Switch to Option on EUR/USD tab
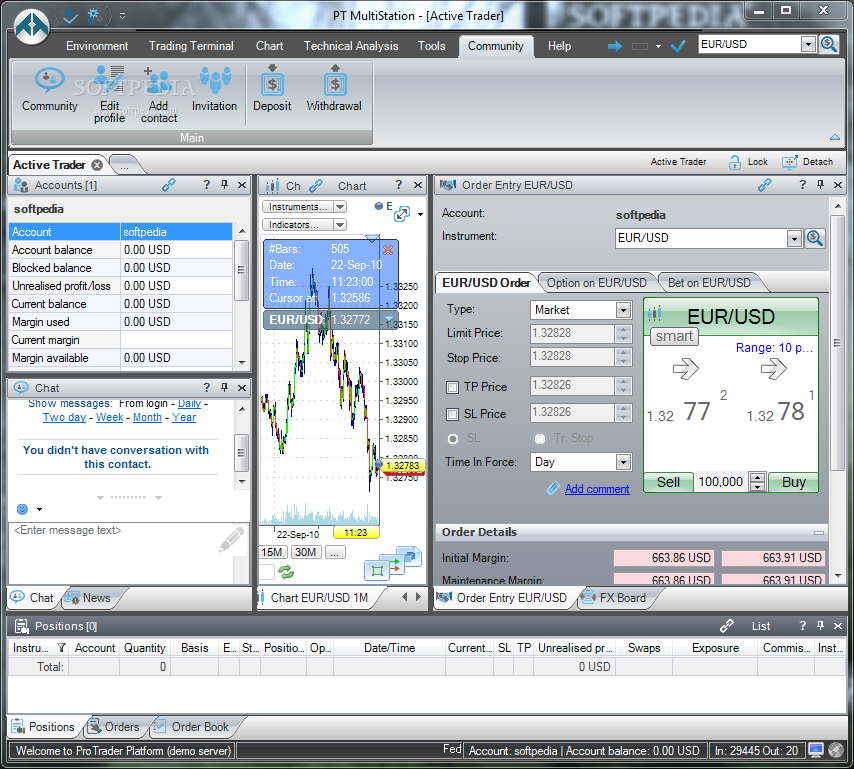 coord(596,283)
